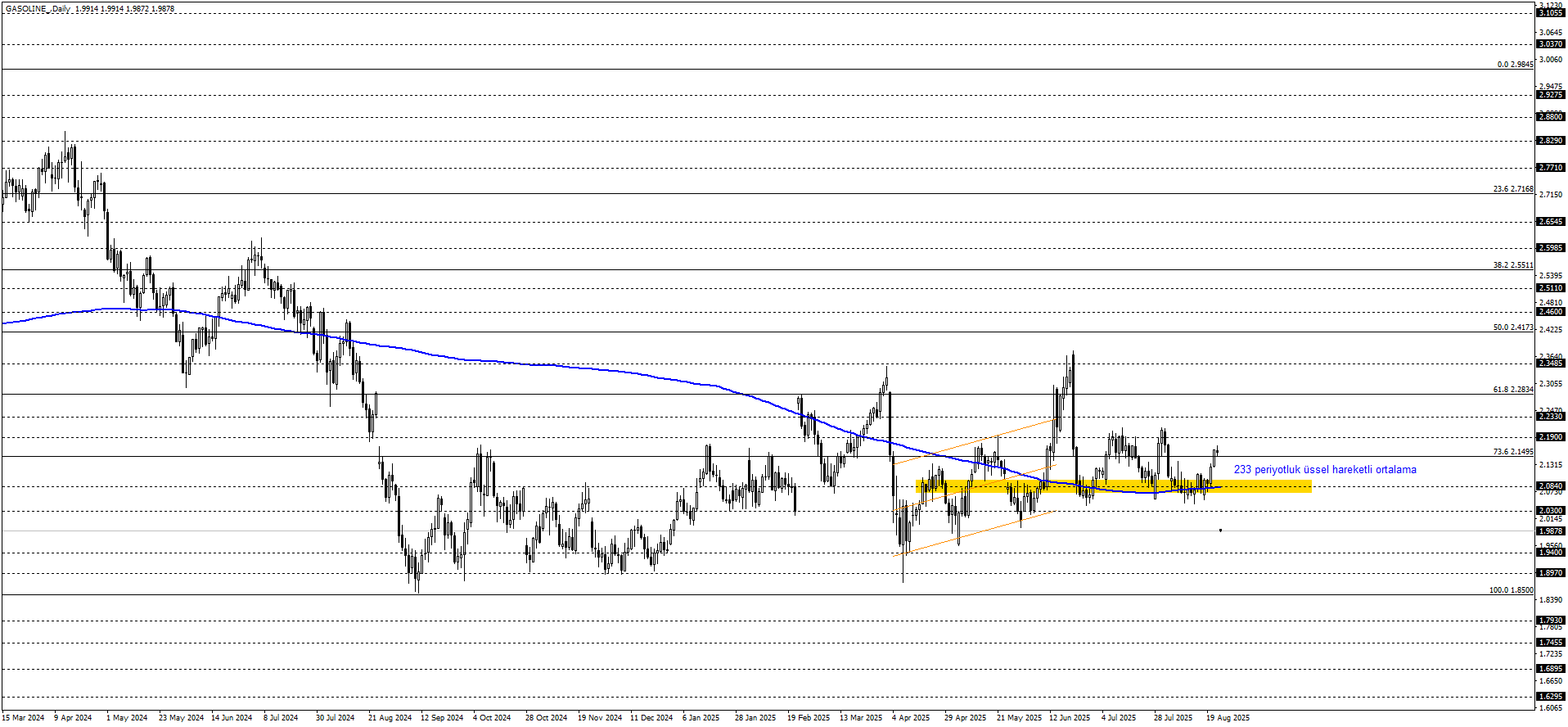Select the 3.0370 price level tag

[x=1551, y=44]
